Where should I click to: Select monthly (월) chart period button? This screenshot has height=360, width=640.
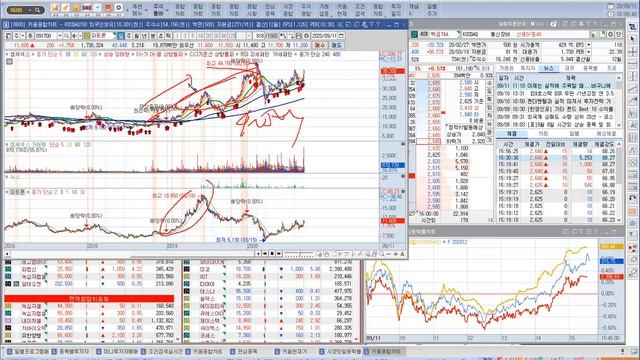tap(136, 36)
